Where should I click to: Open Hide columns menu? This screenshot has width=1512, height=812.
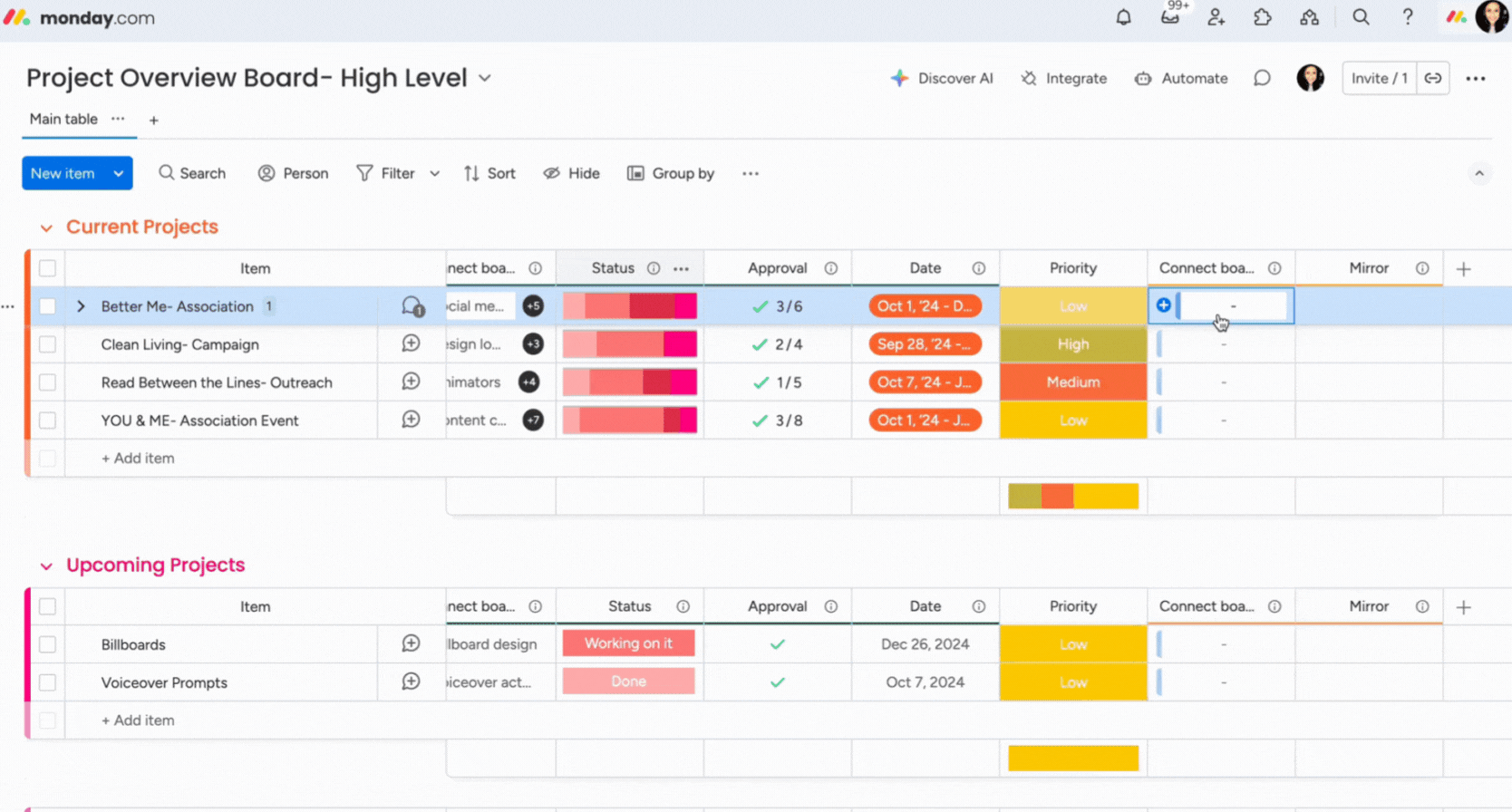571,173
